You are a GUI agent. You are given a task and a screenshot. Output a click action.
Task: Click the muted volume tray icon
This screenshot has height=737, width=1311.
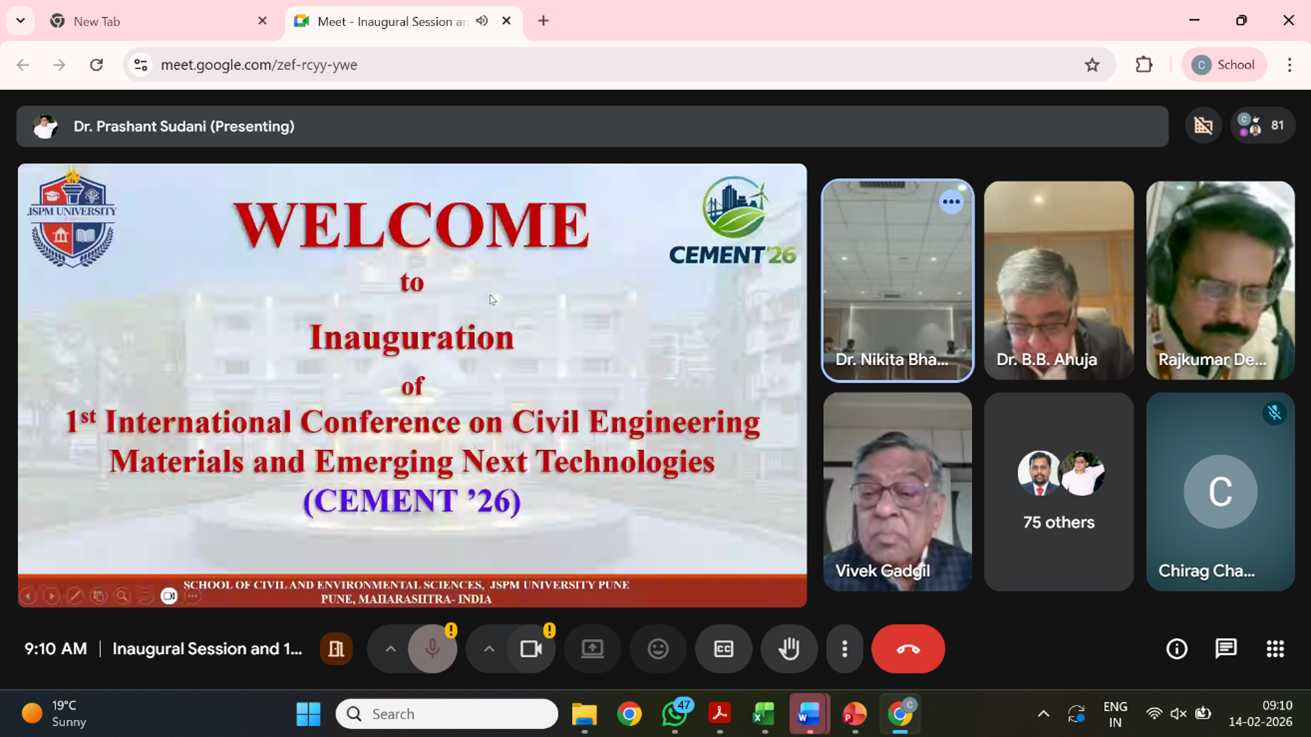coord(1178,714)
